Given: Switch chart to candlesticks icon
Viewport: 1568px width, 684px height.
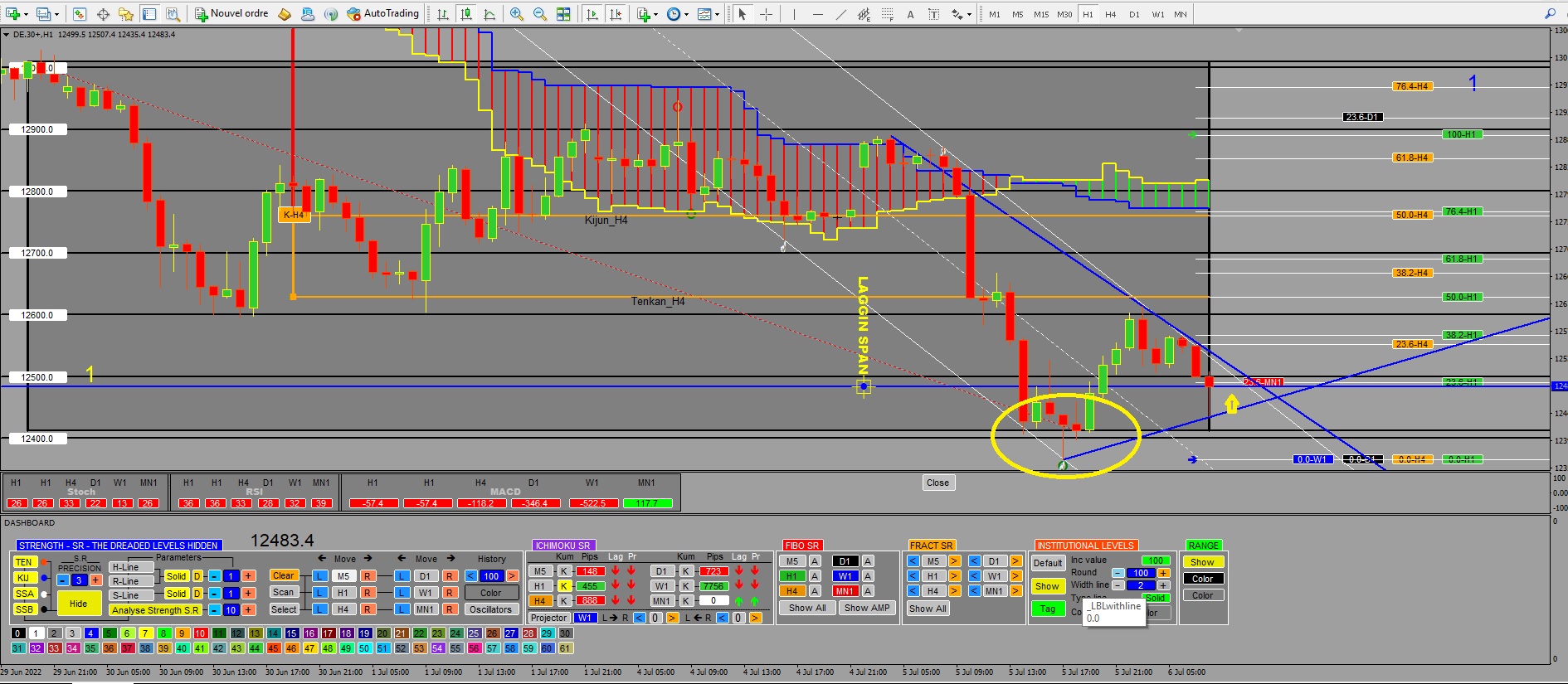Looking at the screenshot, I should [x=466, y=14].
